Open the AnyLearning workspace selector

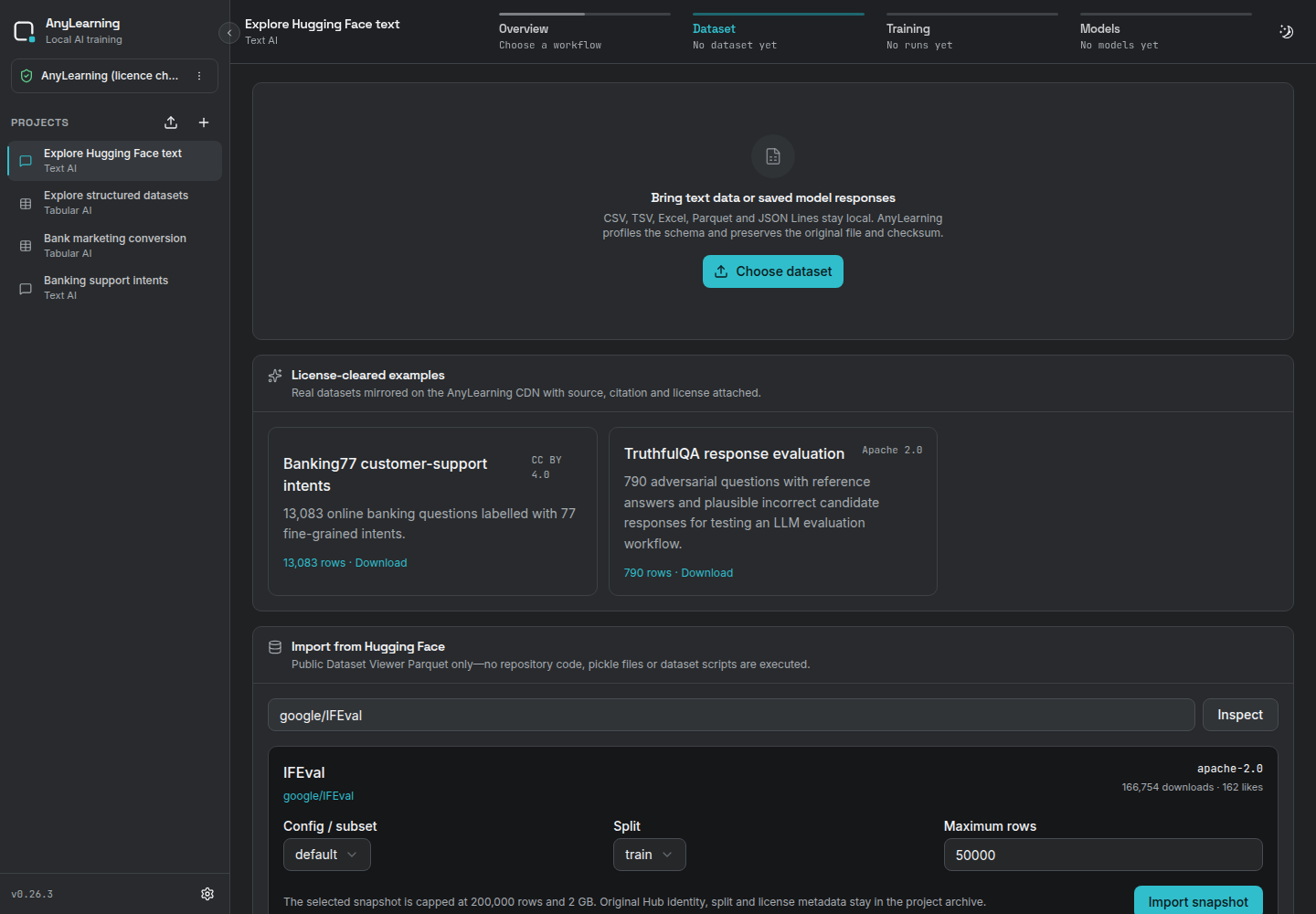pyautogui.click(x=114, y=76)
